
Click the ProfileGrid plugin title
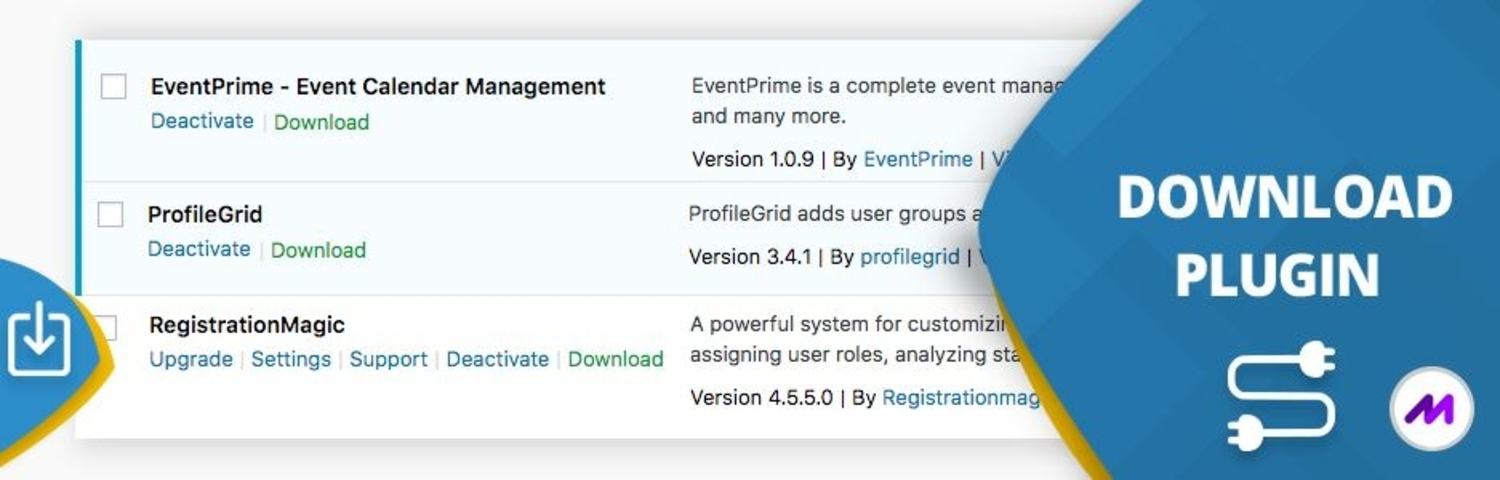coord(205,214)
